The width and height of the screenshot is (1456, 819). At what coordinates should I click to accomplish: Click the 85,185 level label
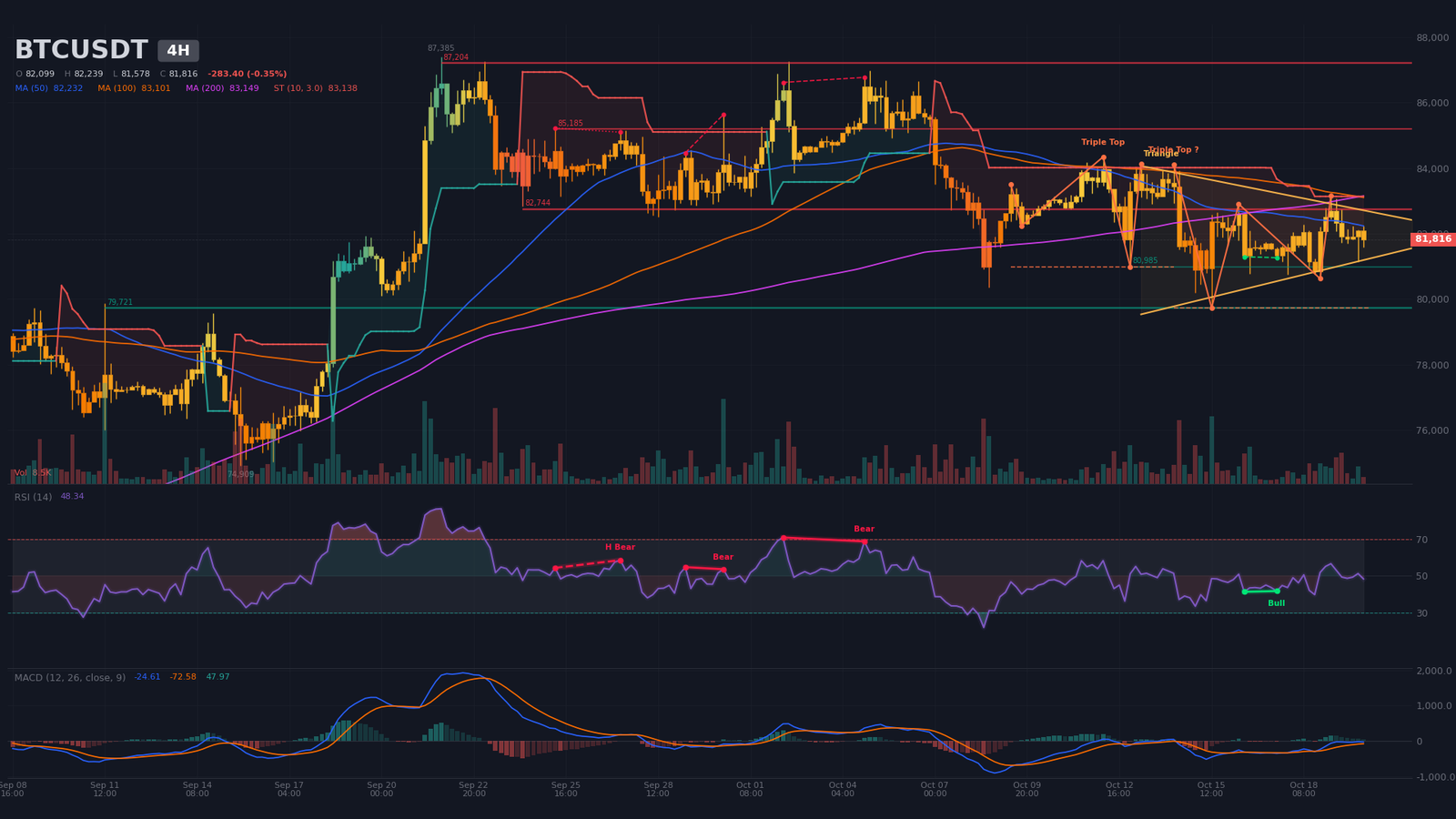tap(571, 123)
